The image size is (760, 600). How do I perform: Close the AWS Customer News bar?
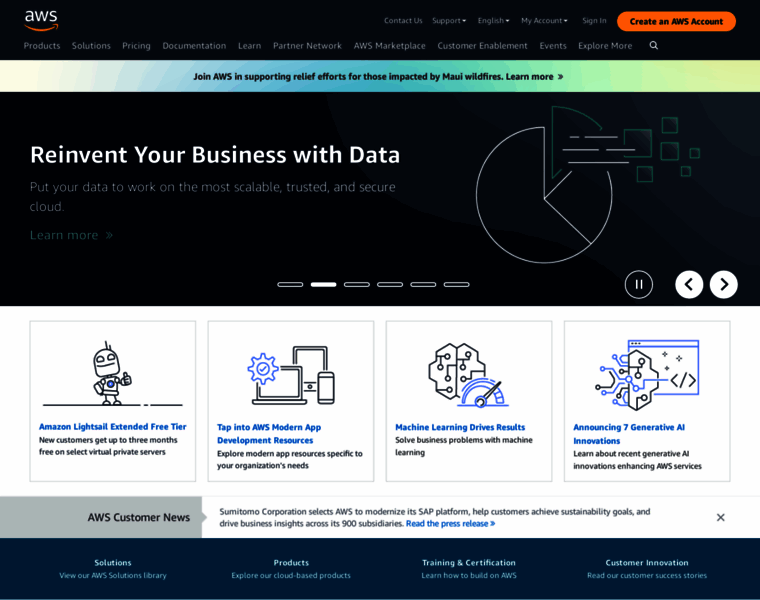pyautogui.click(x=720, y=518)
